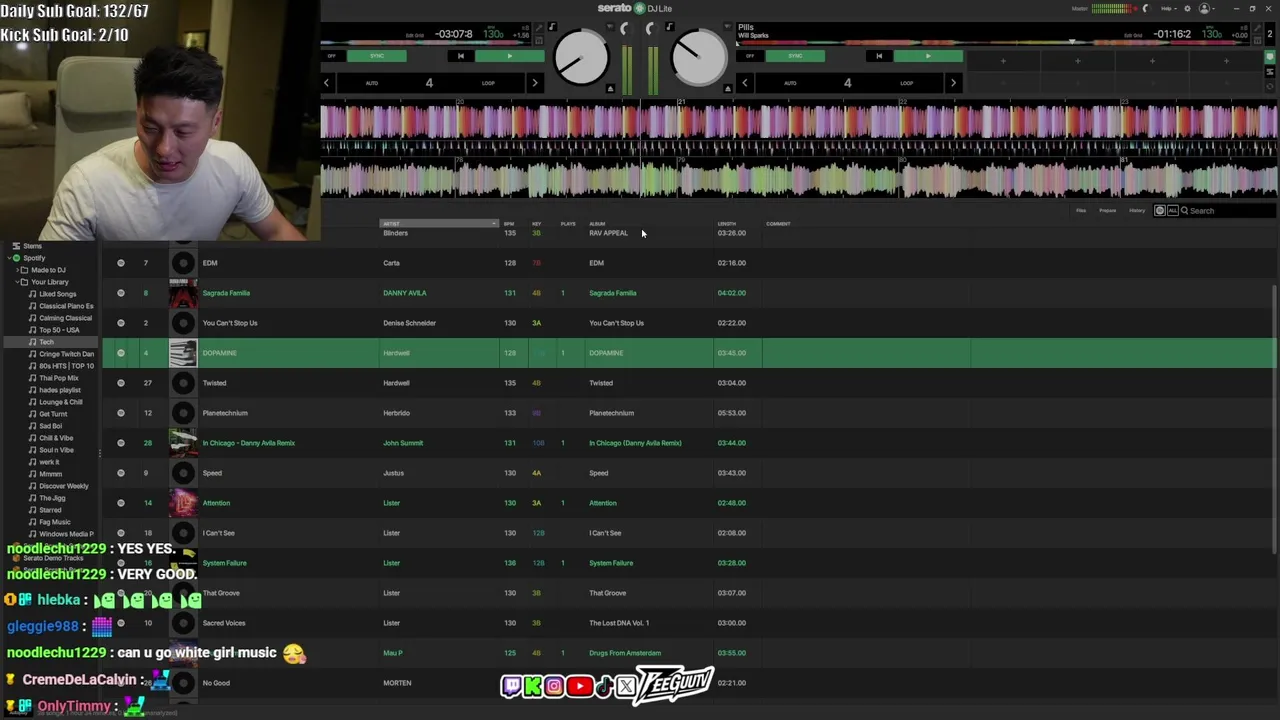The width and height of the screenshot is (1280, 720).
Task: Double the right deck auto loop size
Action: coord(953,83)
